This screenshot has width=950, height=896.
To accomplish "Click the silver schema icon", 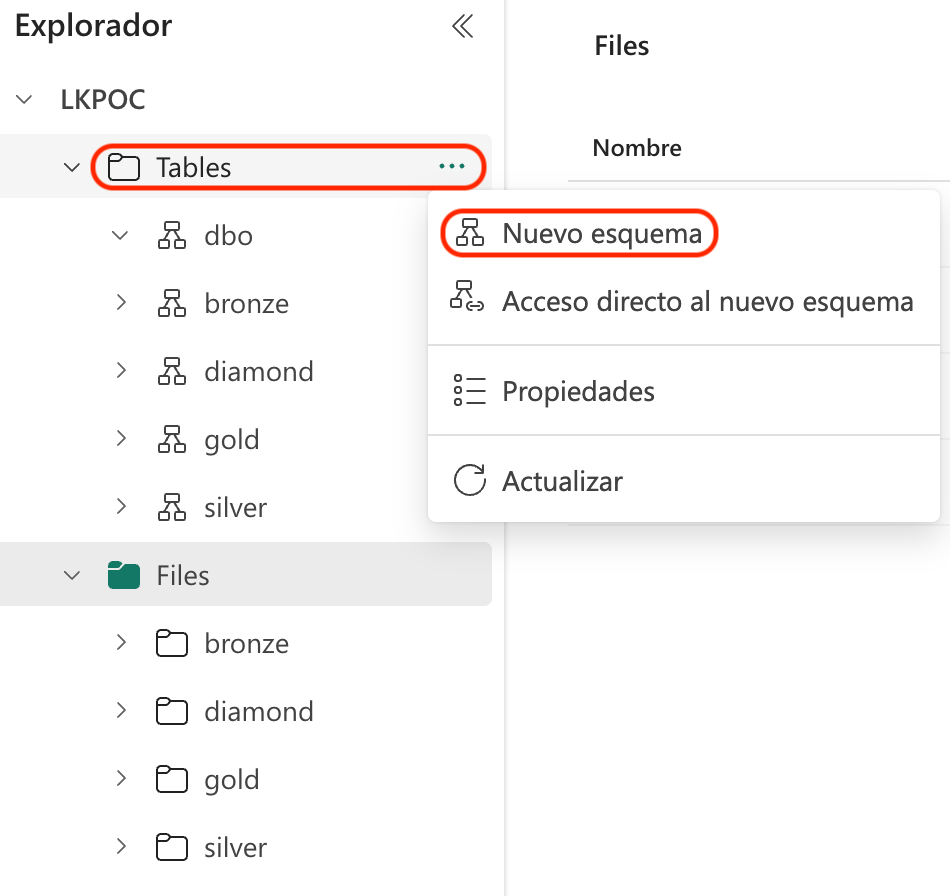I will 171,507.
